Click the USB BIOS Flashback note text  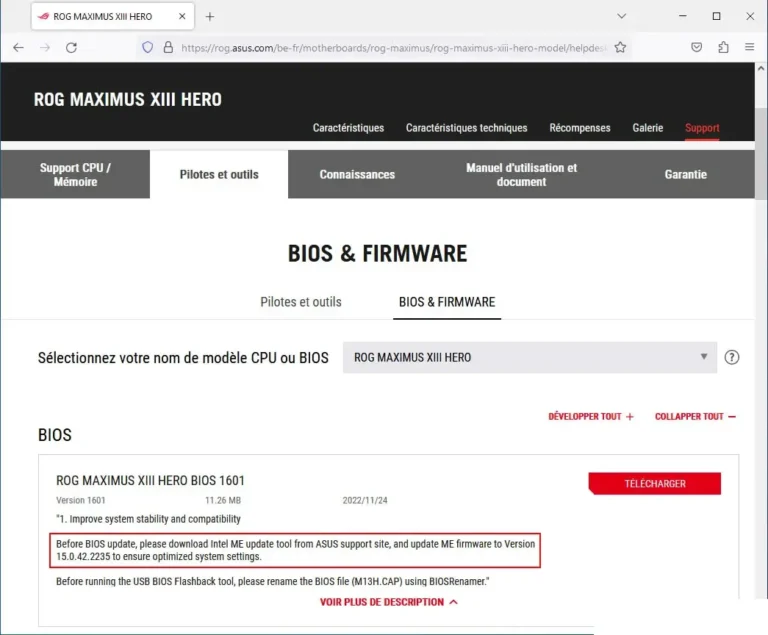pos(272,581)
